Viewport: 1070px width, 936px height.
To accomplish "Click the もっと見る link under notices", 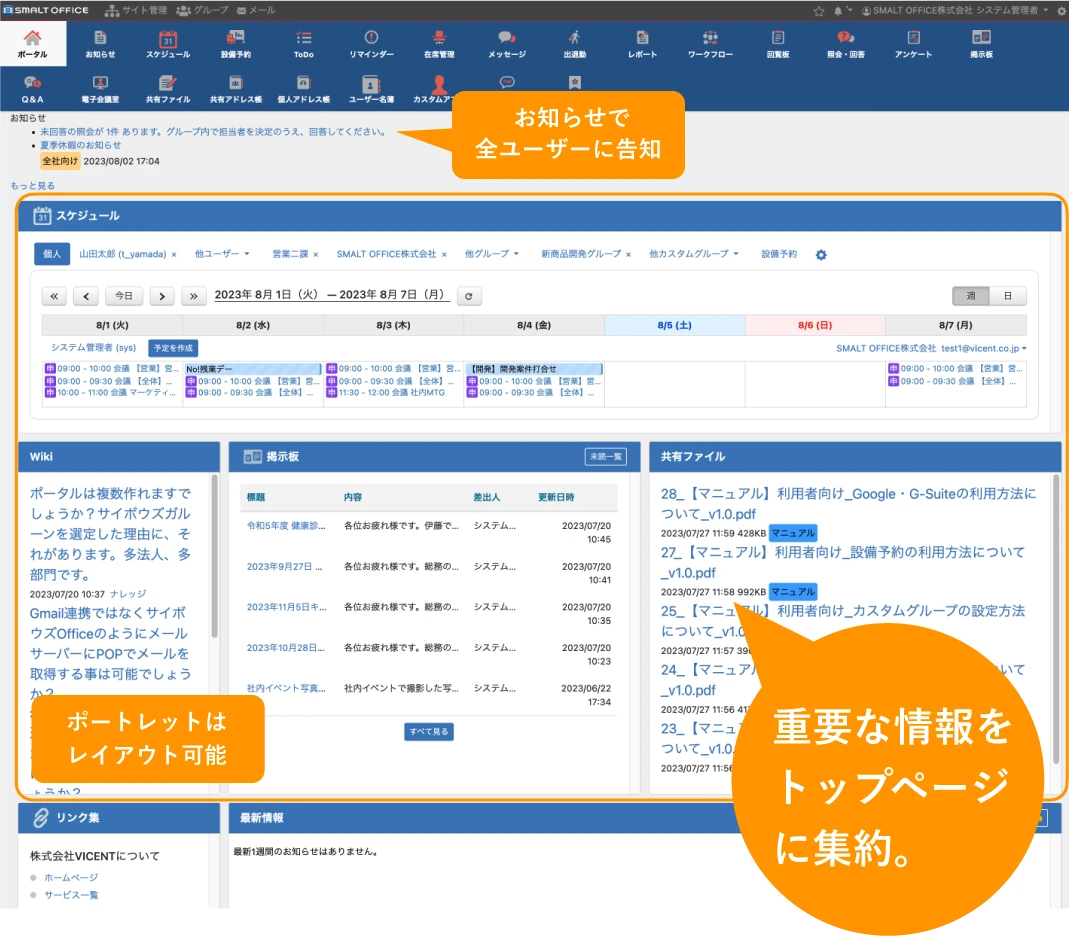I will (32, 186).
